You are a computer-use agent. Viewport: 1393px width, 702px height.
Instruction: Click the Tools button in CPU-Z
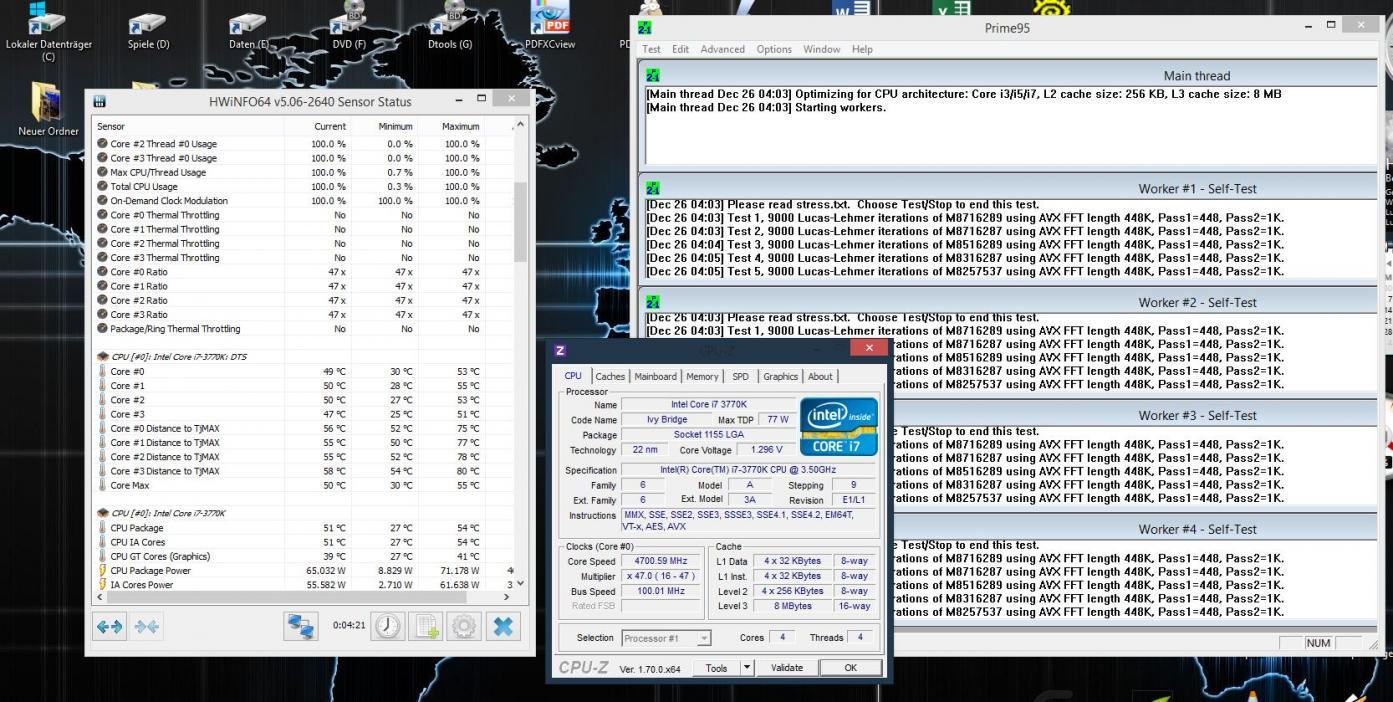point(716,668)
